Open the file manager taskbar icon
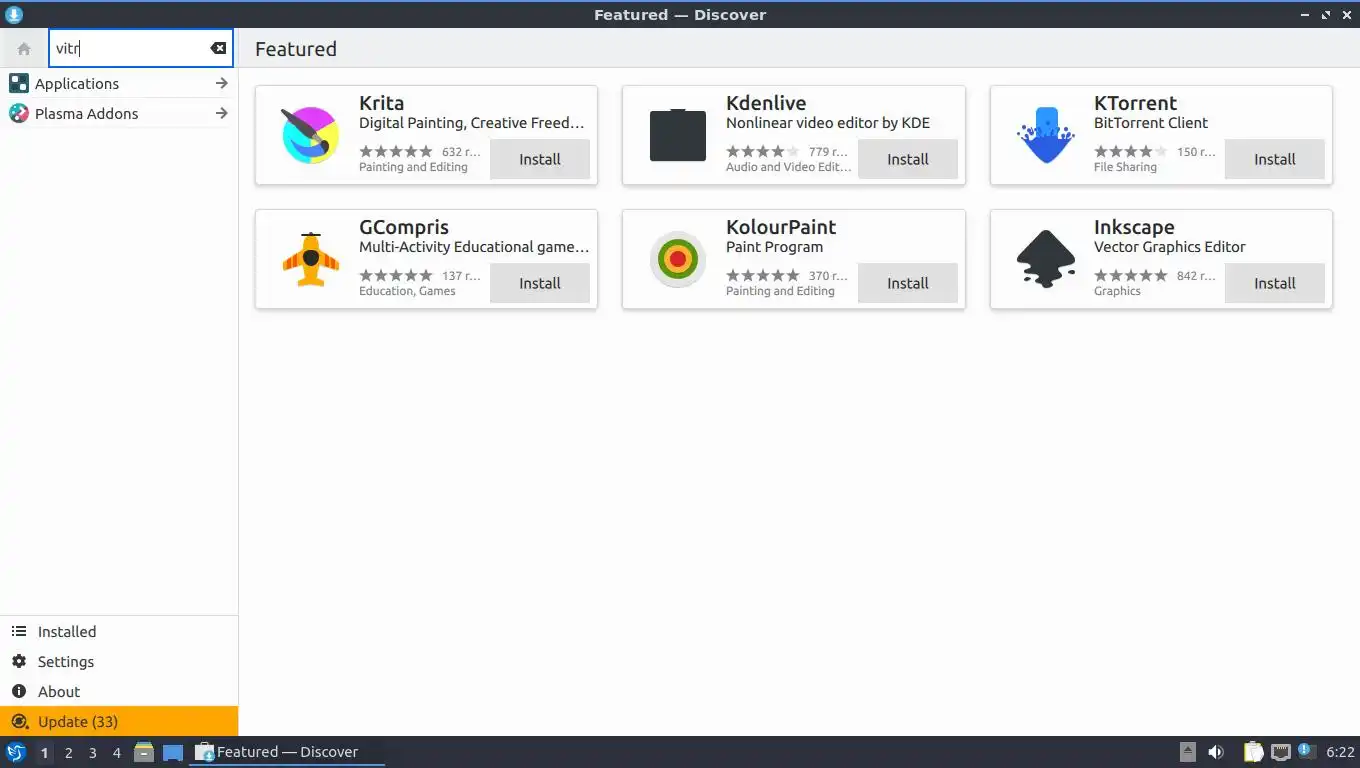Viewport: 1360px width, 768px height. coord(144,752)
